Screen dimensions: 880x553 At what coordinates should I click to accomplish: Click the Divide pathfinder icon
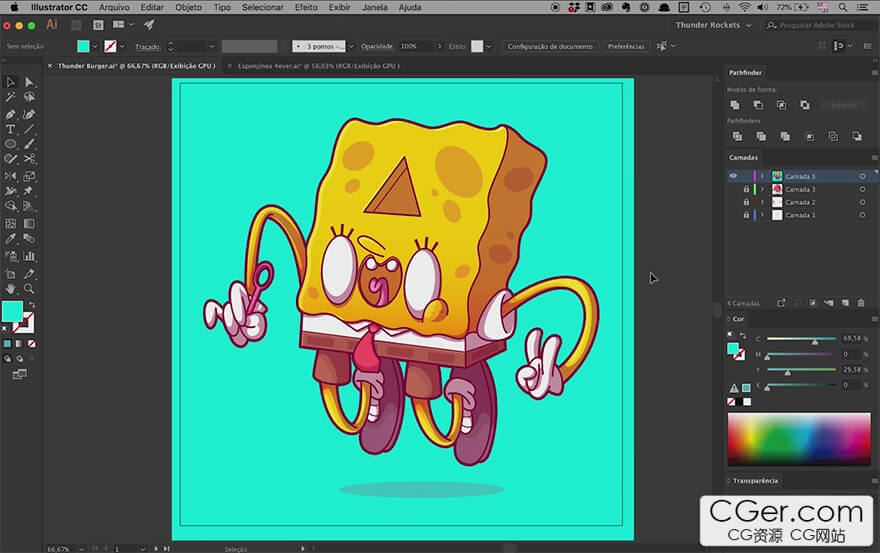coord(737,136)
